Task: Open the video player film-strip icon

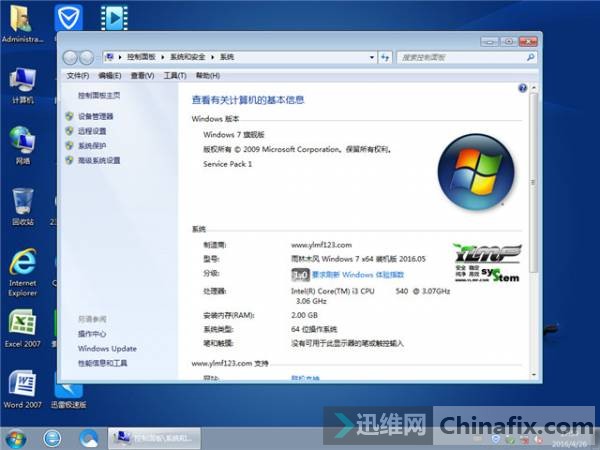Action: (114, 18)
